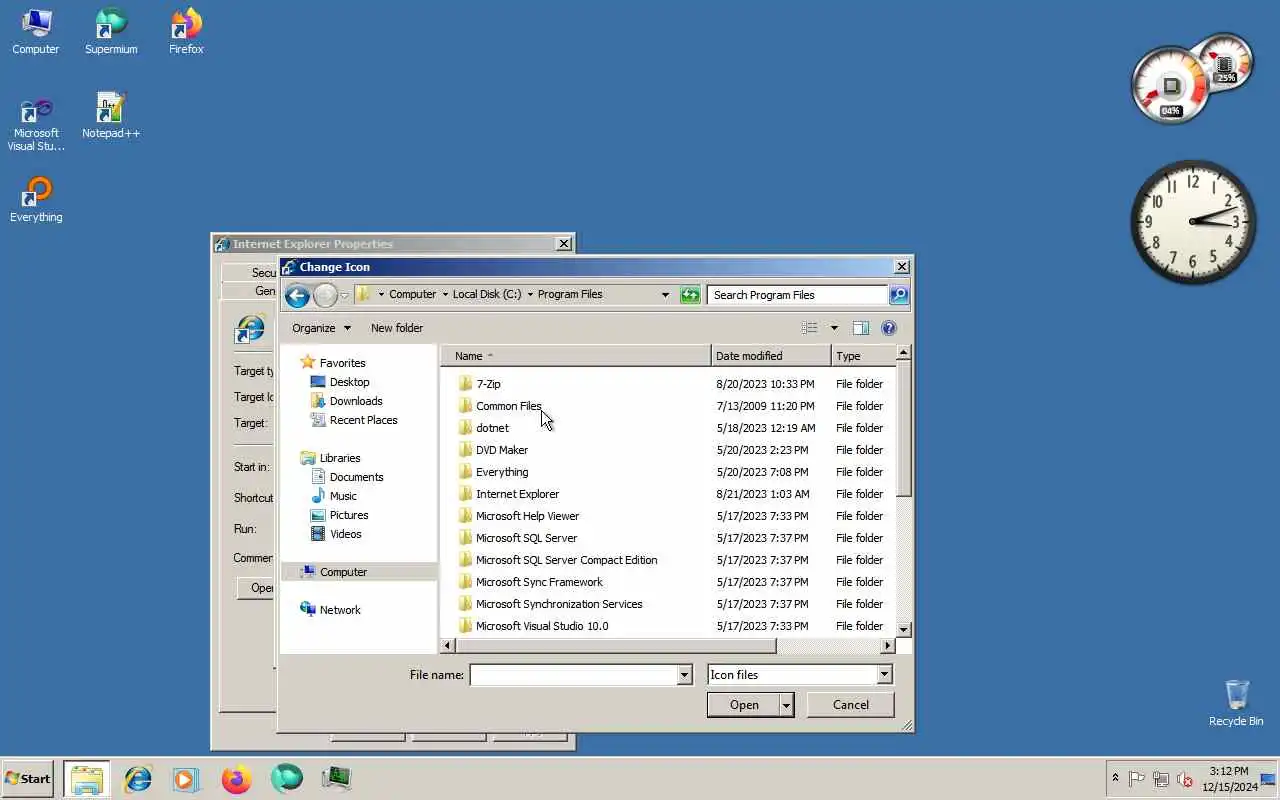Sort by Date modified column header

[771, 356]
